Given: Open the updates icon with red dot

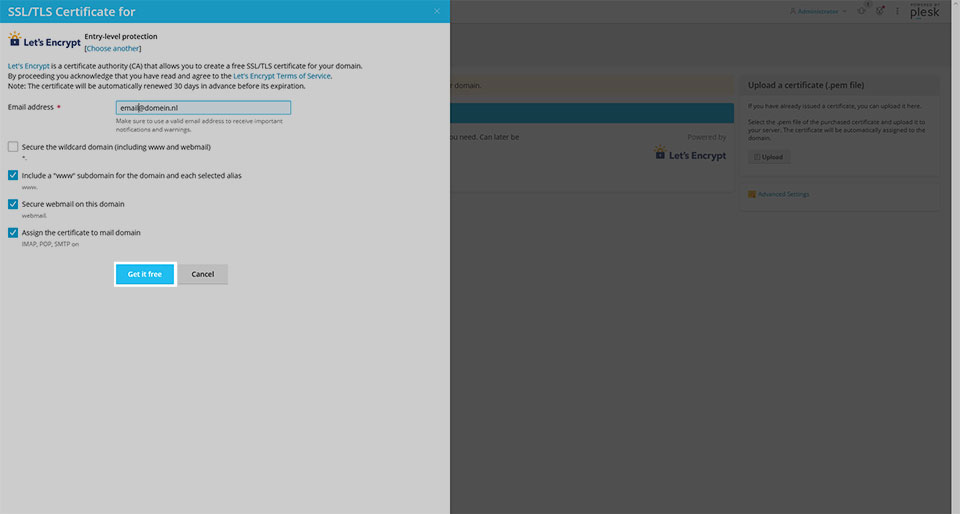Looking at the screenshot, I should click(880, 10).
